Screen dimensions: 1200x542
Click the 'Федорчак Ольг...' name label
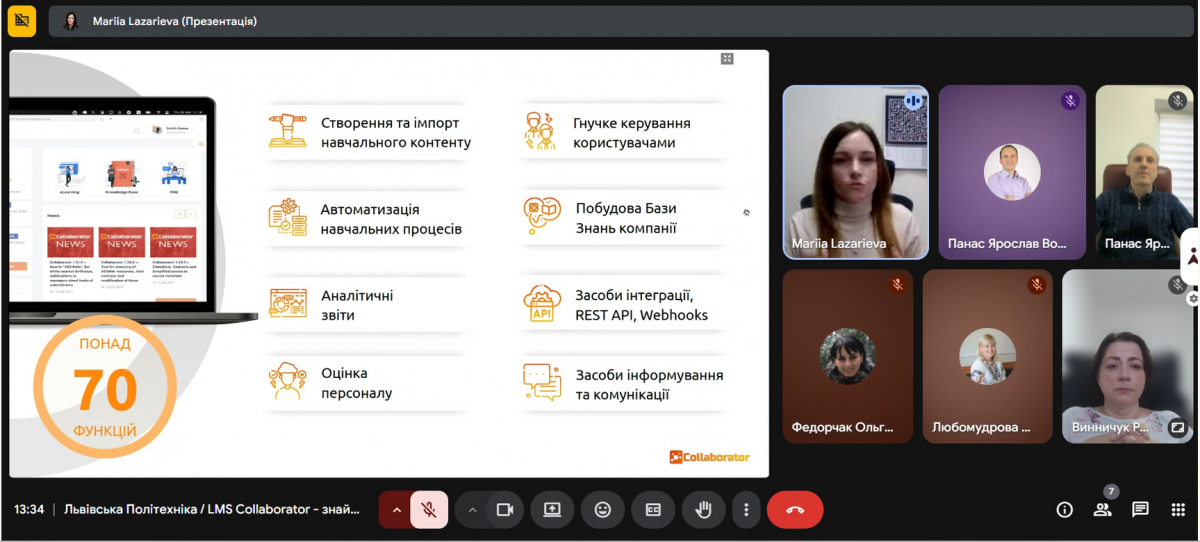[842, 427]
